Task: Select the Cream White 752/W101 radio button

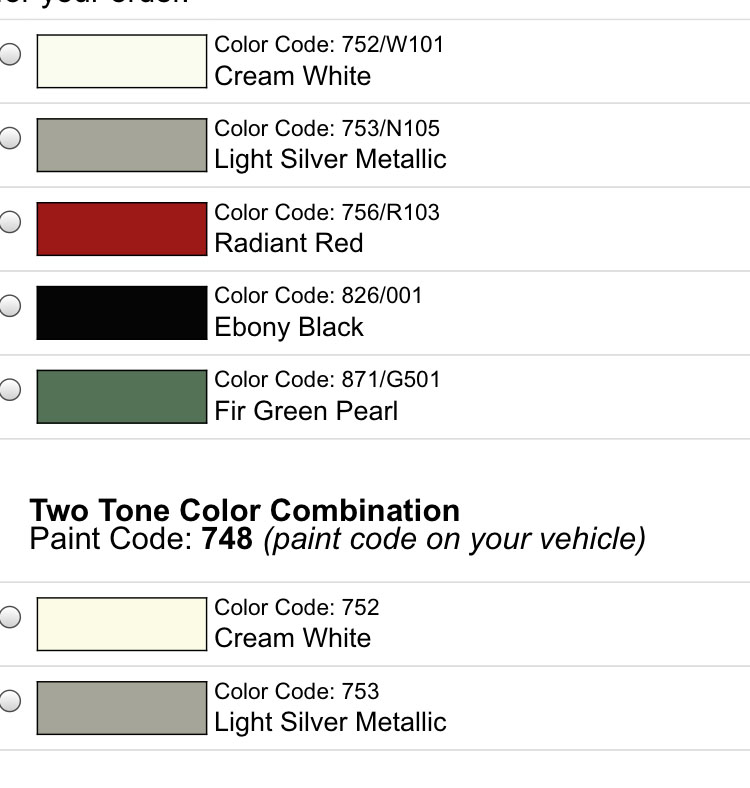Action: tap(9, 54)
